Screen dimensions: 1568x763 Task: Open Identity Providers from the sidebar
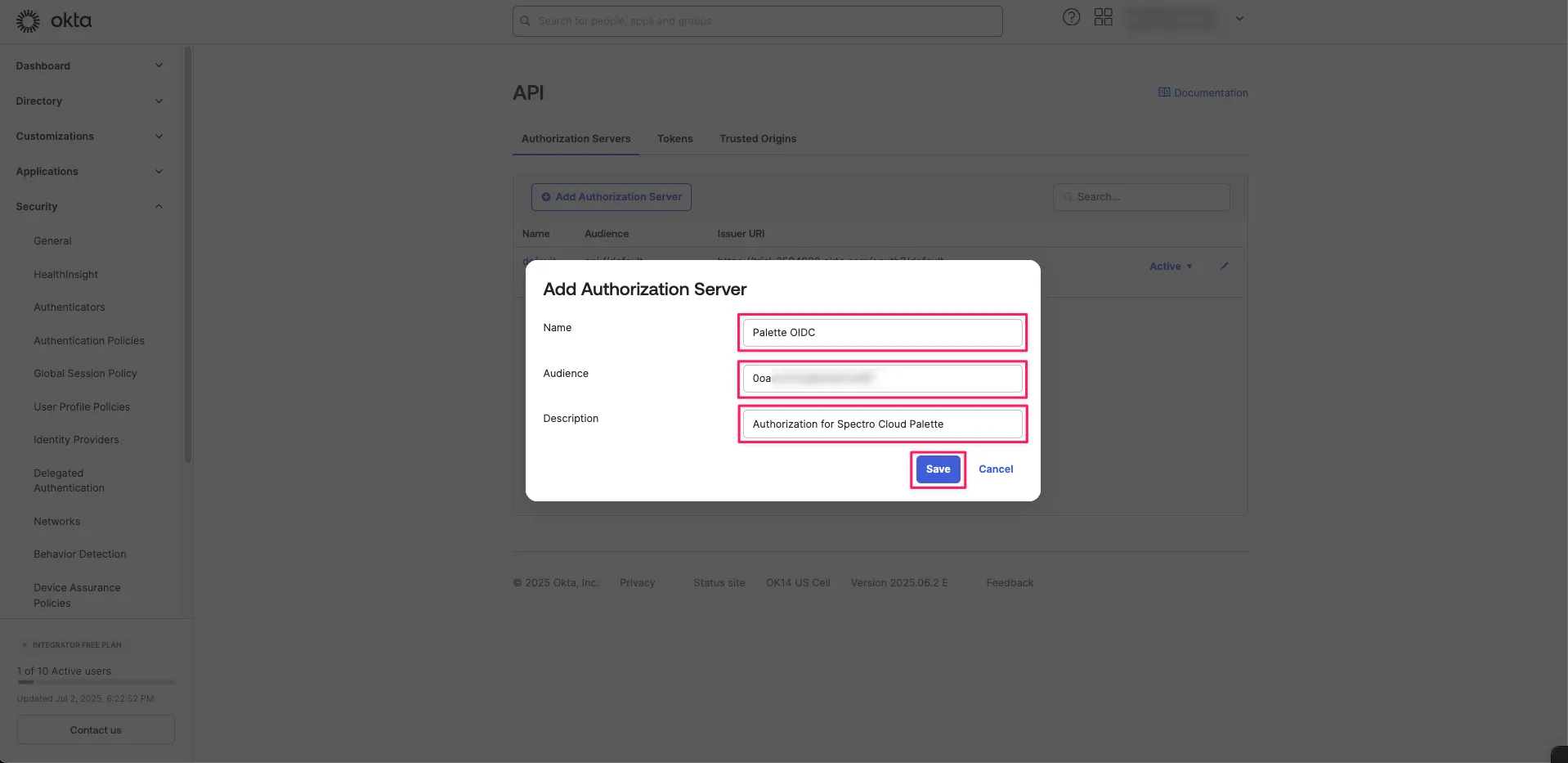(x=76, y=439)
